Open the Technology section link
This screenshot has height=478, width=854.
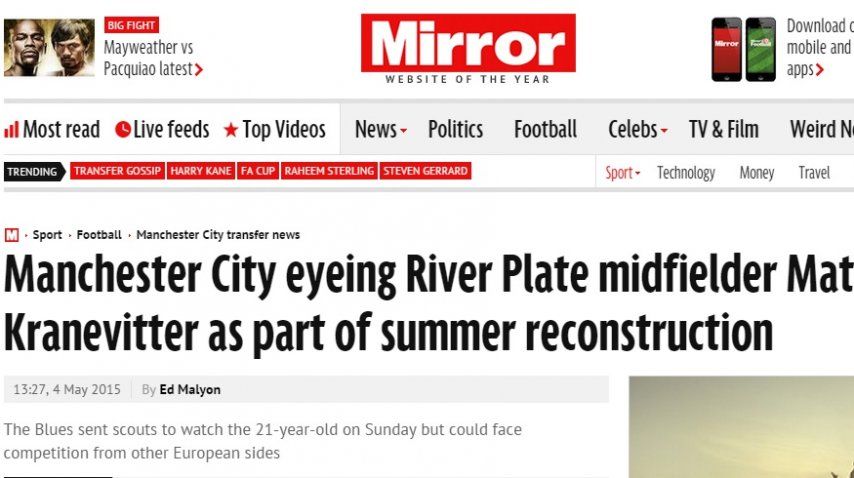click(685, 173)
